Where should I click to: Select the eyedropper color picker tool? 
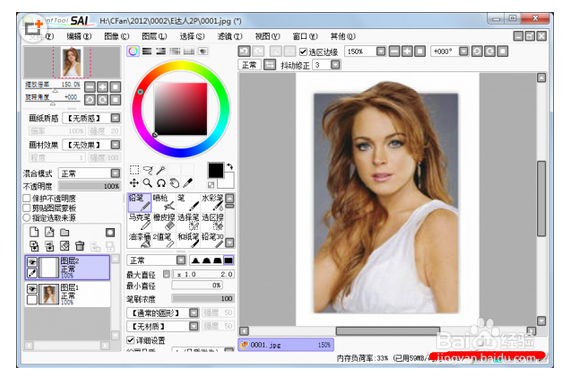(x=188, y=183)
